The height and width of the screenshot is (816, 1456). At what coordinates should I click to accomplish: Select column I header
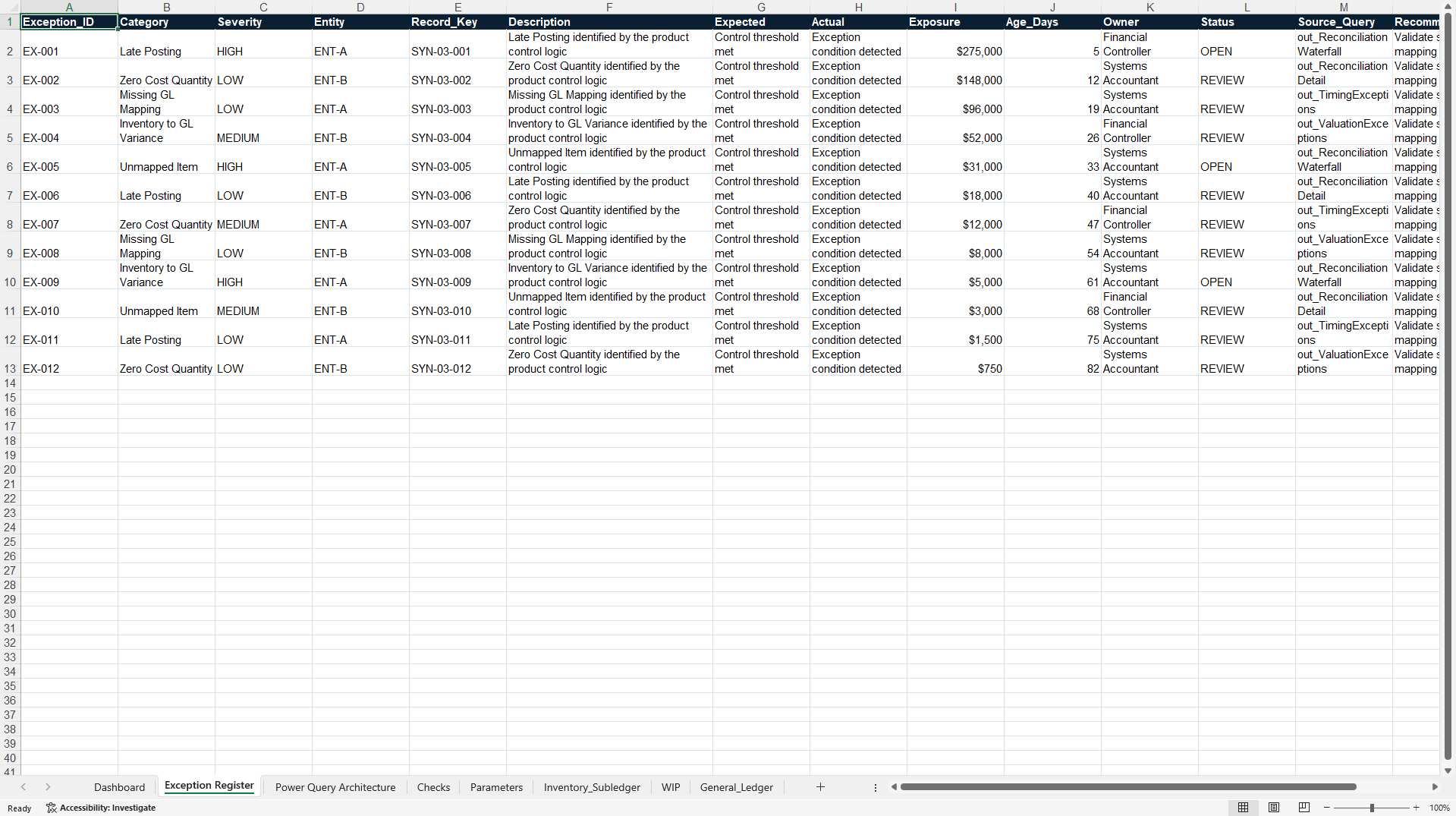955,8
